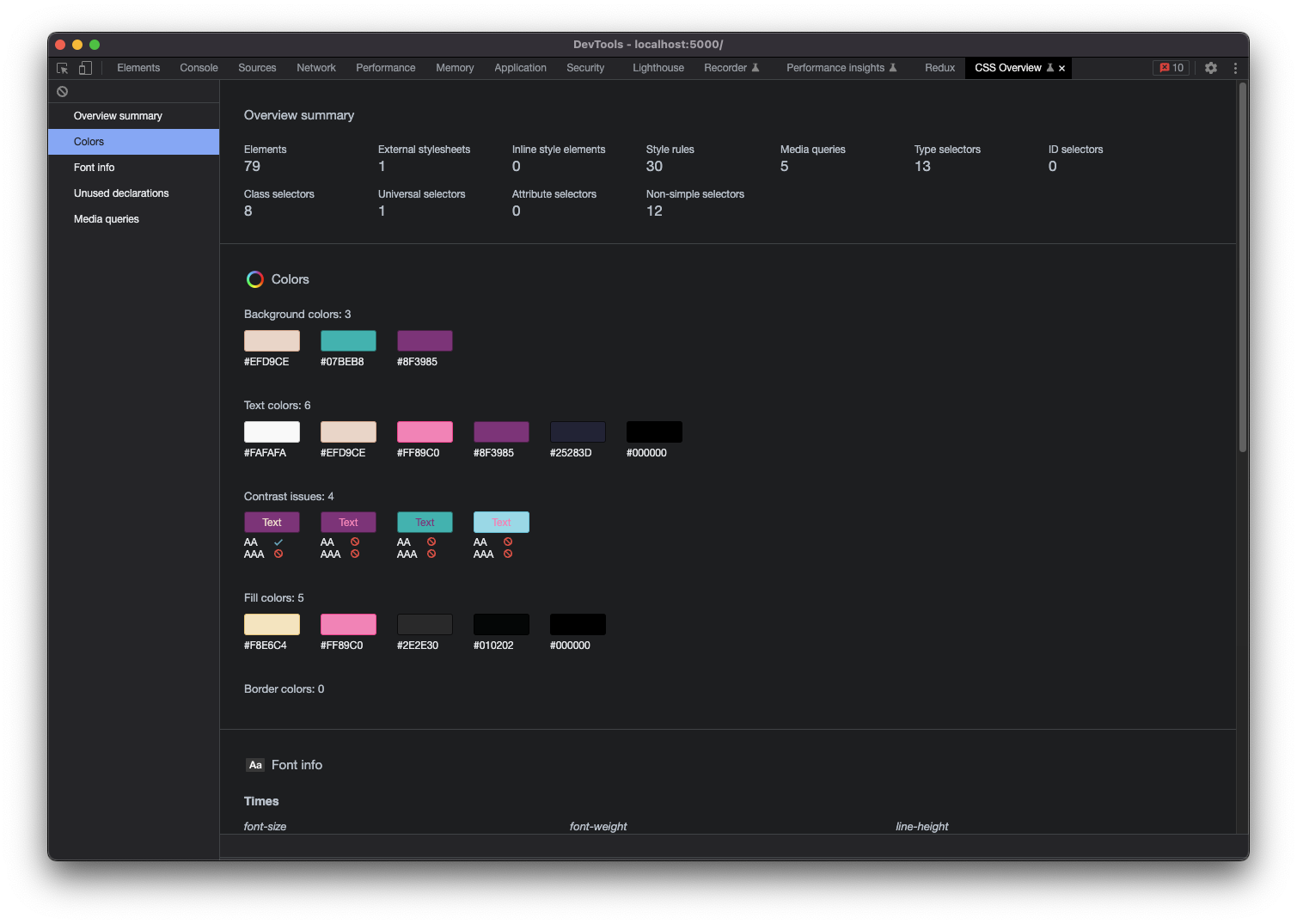The image size is (1297, 924).
Task: Close the CSS Overview tab
Action: click(1061, 68)
